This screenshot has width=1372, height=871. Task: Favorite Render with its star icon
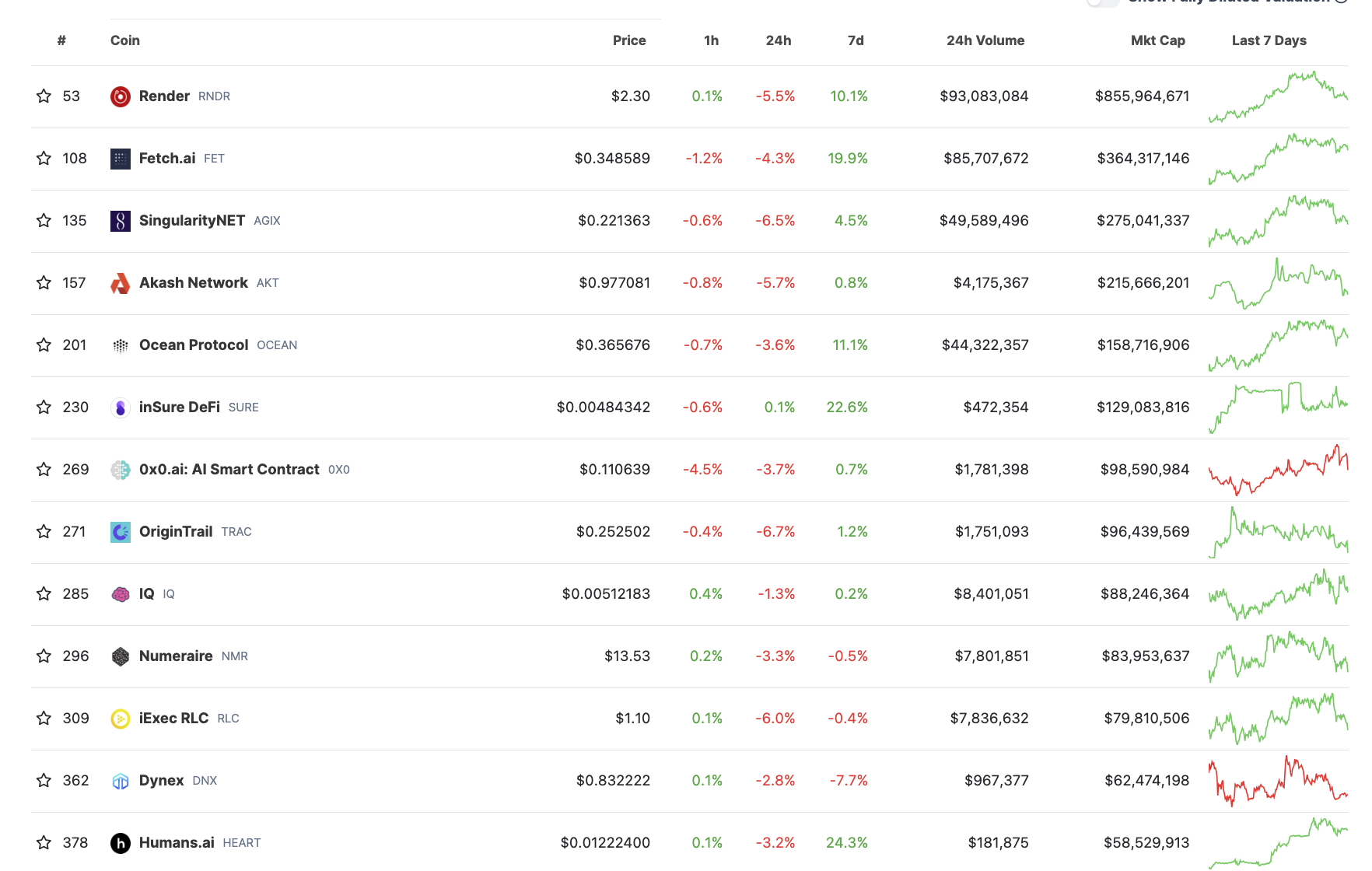pyautogui.click(x=44, y=96)
